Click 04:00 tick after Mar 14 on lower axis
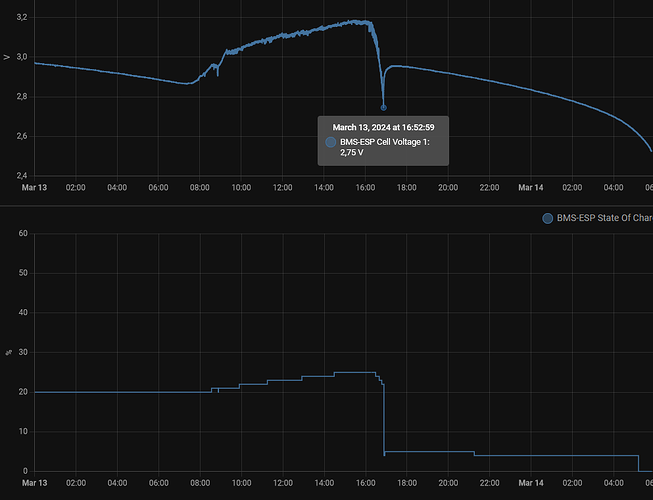This screenshot has width=653, height=500. coord(613,483)
